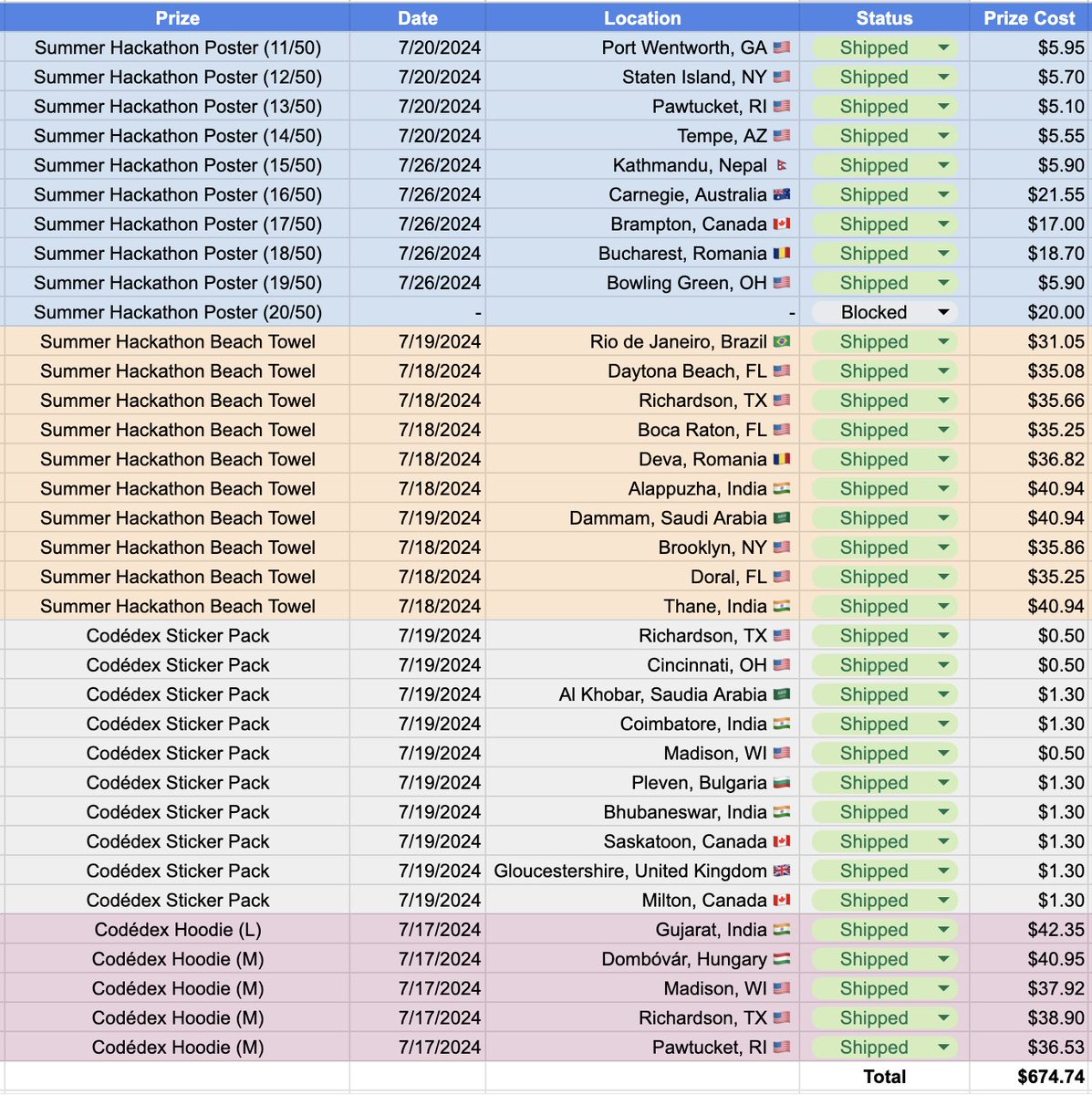Open the Shipped dropdown for Gujarat hoodie row
Screen dimensions: 1092x1095
pyautogui.click(x=941, y=929)
